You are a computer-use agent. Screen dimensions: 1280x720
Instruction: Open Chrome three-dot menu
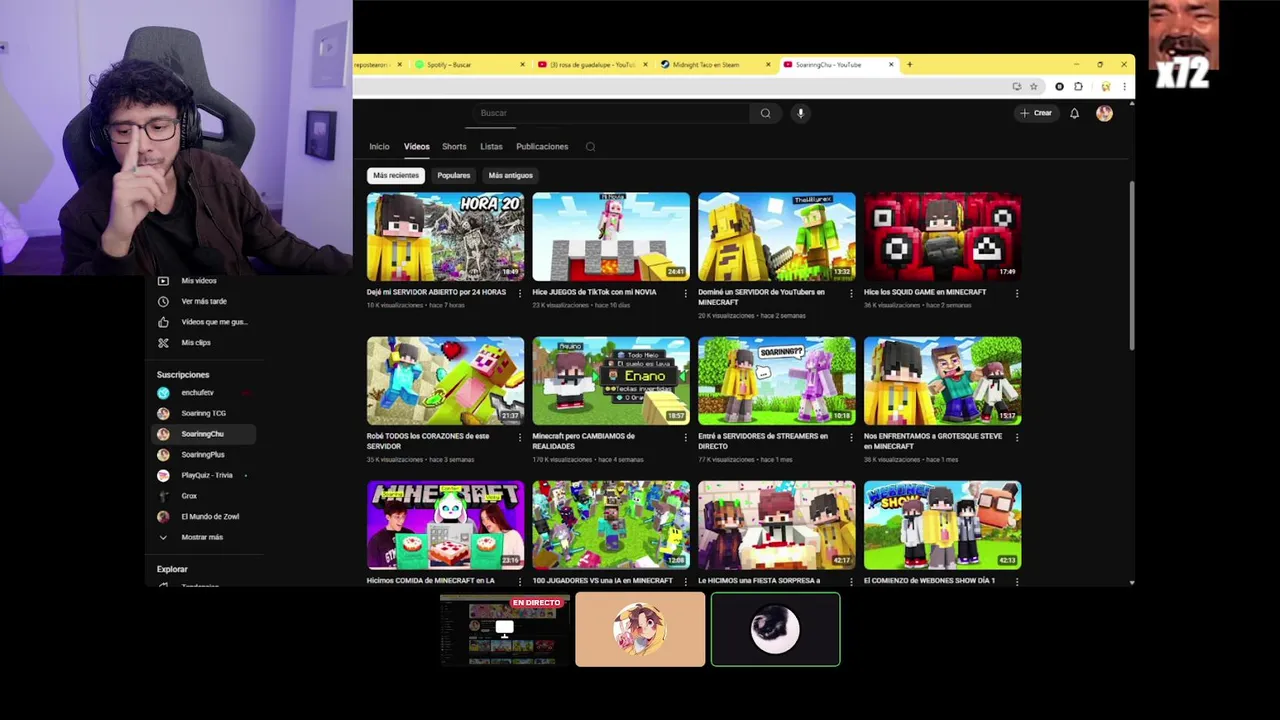tap(1124, 86)
